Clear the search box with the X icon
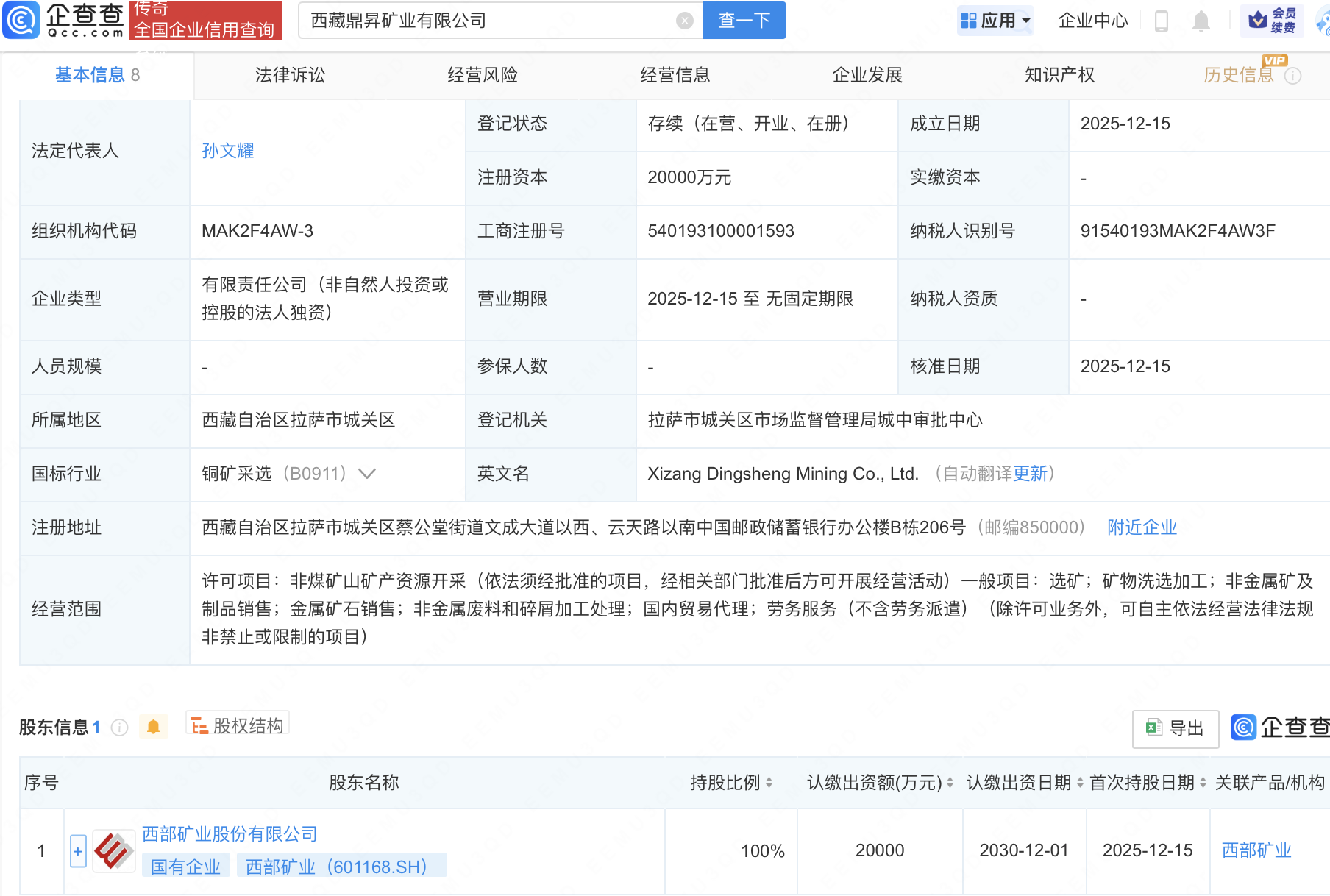This screenshot has width=1330, height=896. [684, 21]
